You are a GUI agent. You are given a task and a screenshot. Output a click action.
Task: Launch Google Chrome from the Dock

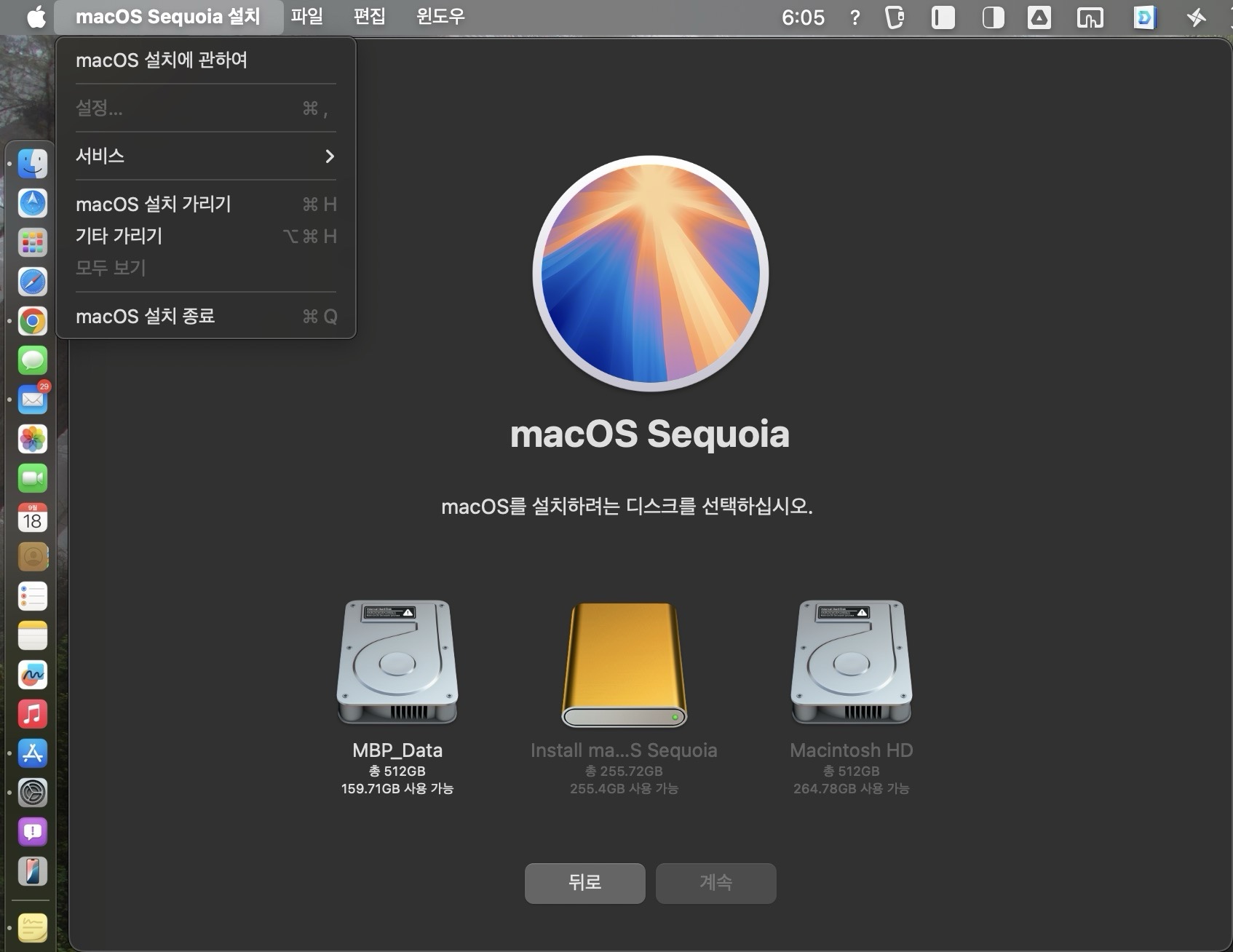click(33, 321)
